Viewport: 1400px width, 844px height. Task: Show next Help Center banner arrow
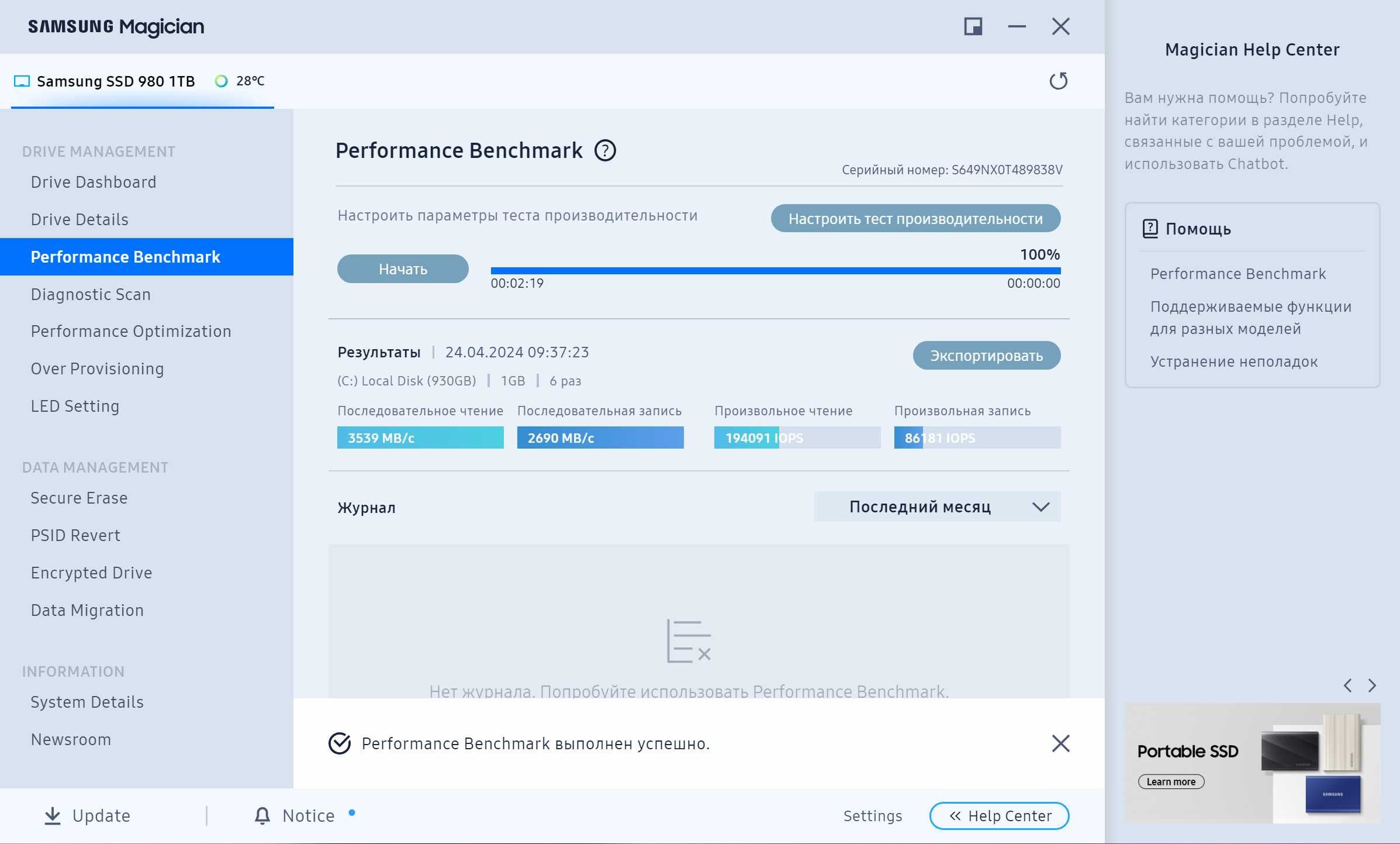[x=1372, y=685]
